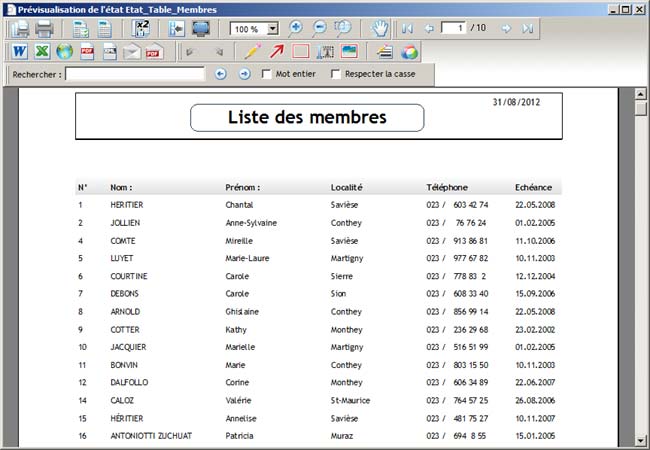Open the color wheel picker
Viewport: 650px width, 450px height.
pos(409,52)
